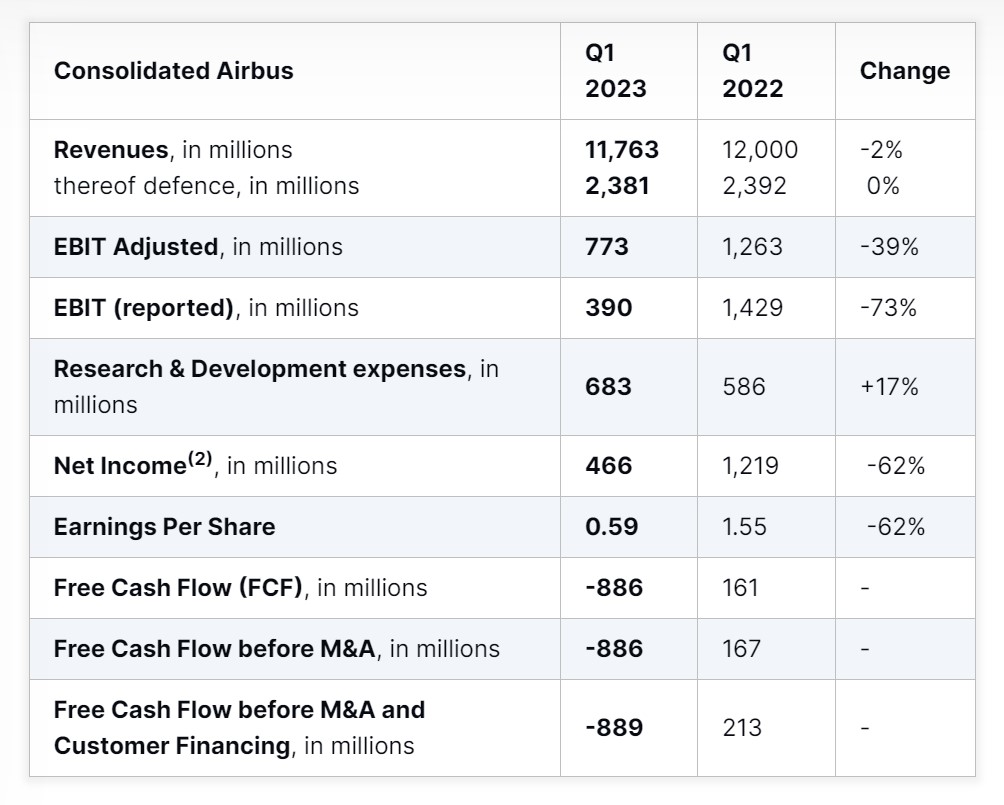Click the -39% change value
This screenshot has width=1004, height=805.
pos(889,247)
